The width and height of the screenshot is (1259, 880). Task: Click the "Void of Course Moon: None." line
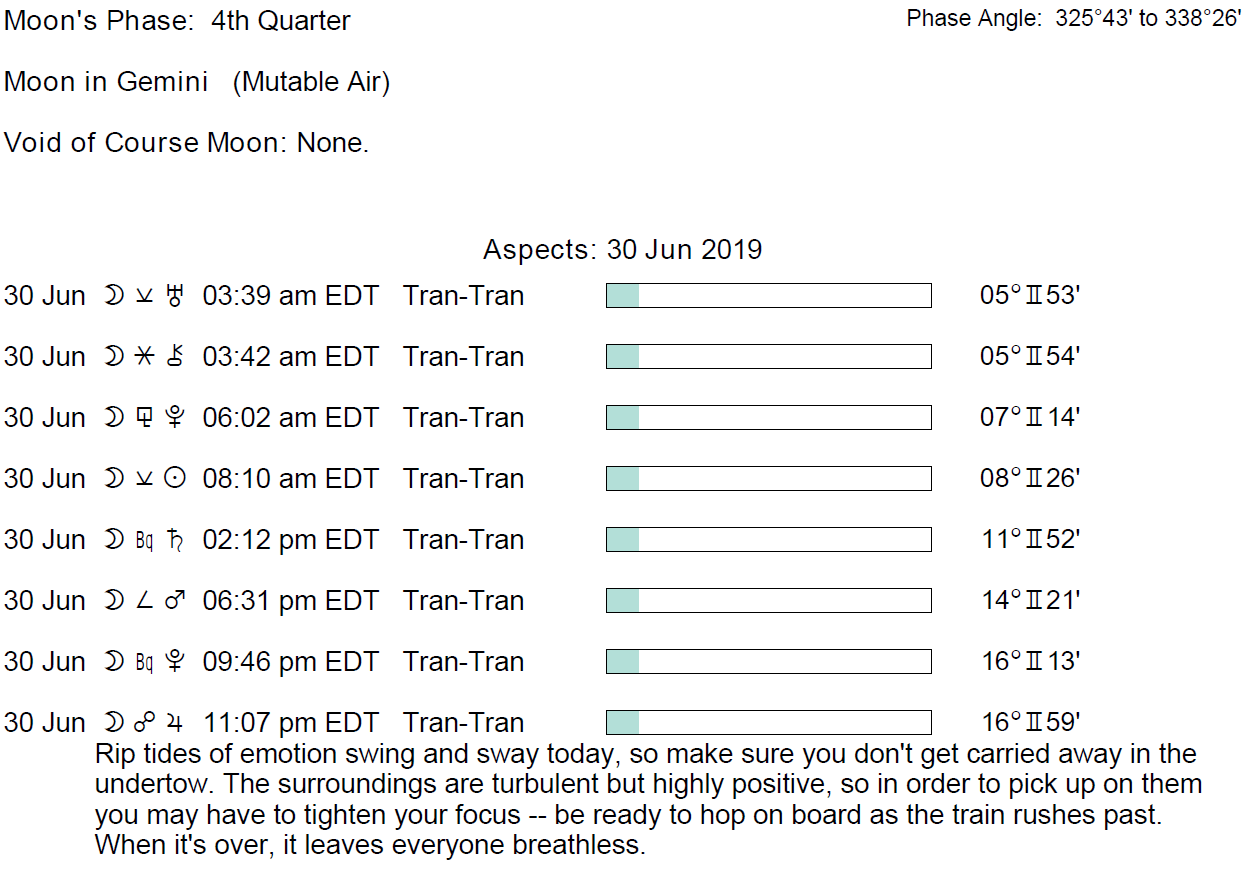tap(187, 143)
